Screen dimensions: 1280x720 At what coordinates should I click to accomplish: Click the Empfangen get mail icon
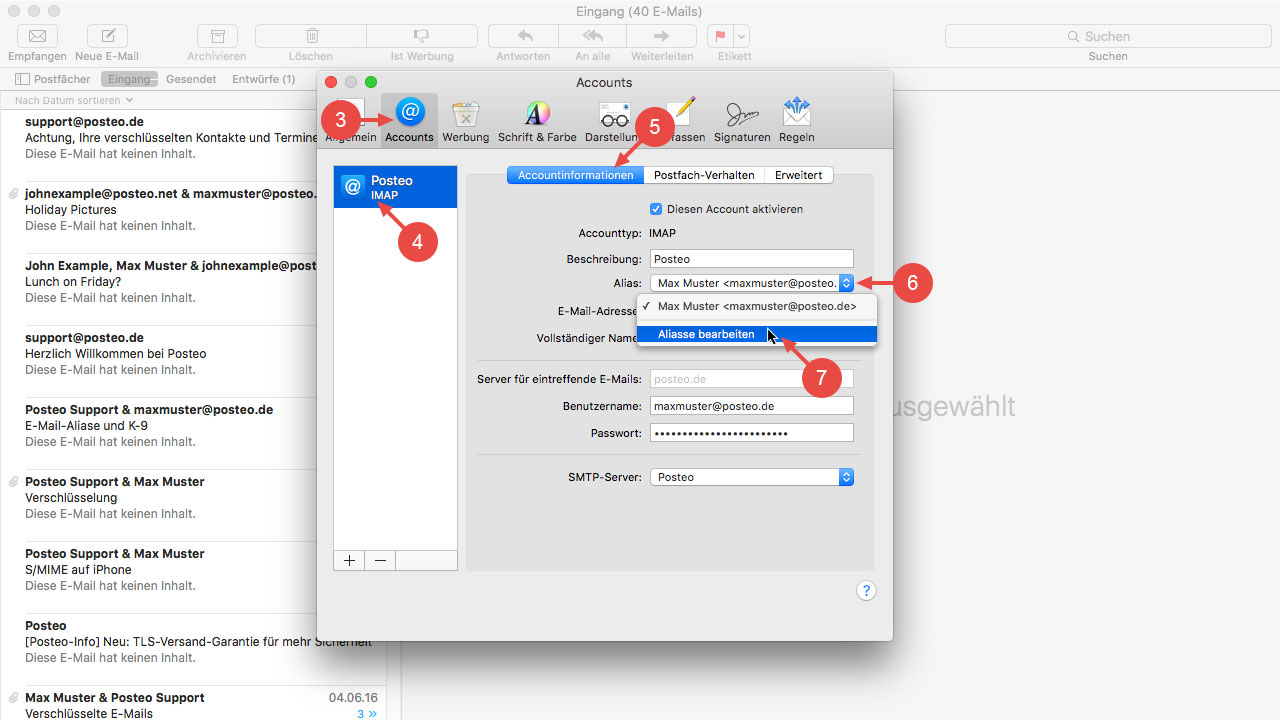(x=37, y=37)
